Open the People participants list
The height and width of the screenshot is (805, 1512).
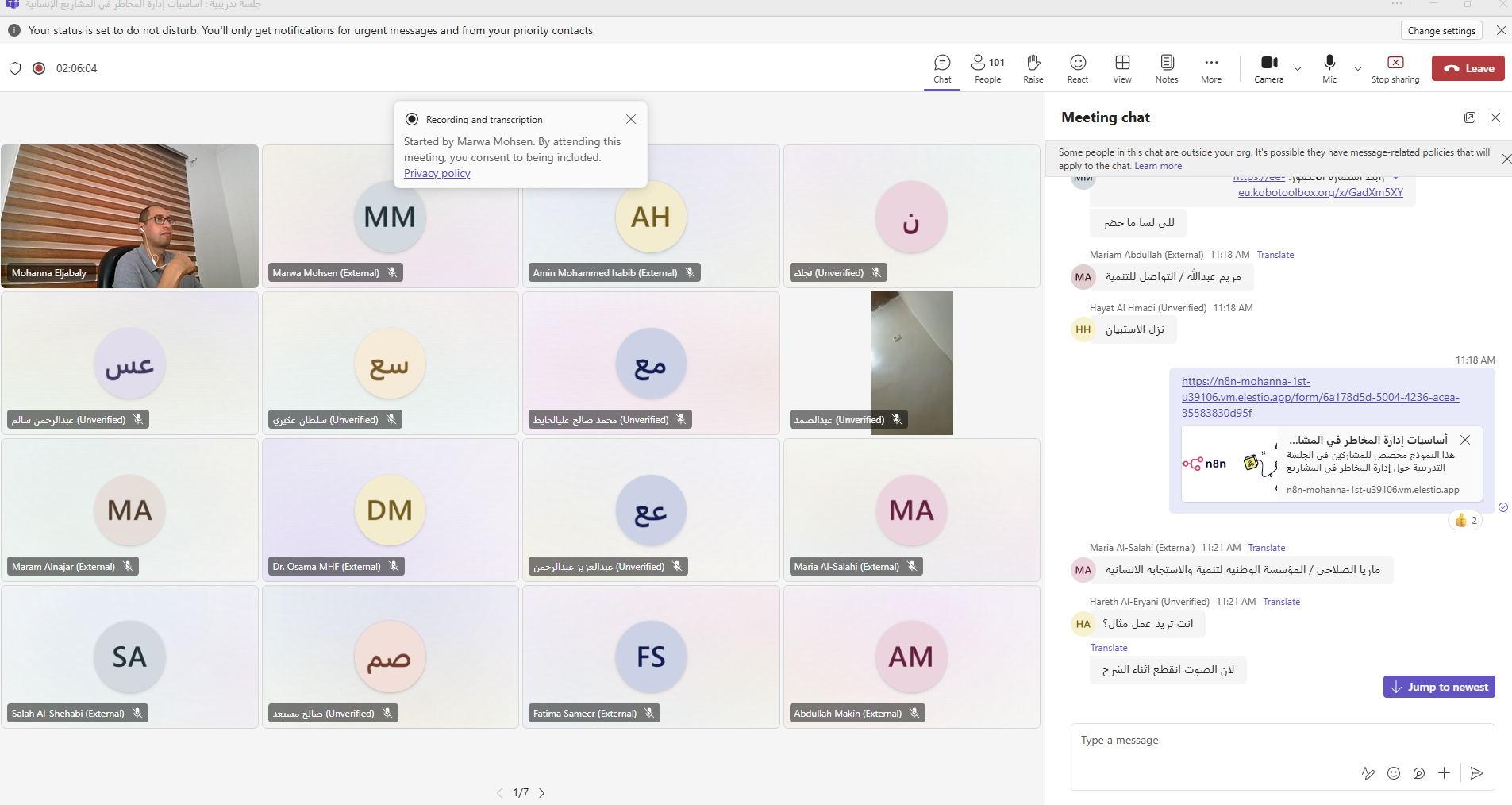(x=987, y=68)
